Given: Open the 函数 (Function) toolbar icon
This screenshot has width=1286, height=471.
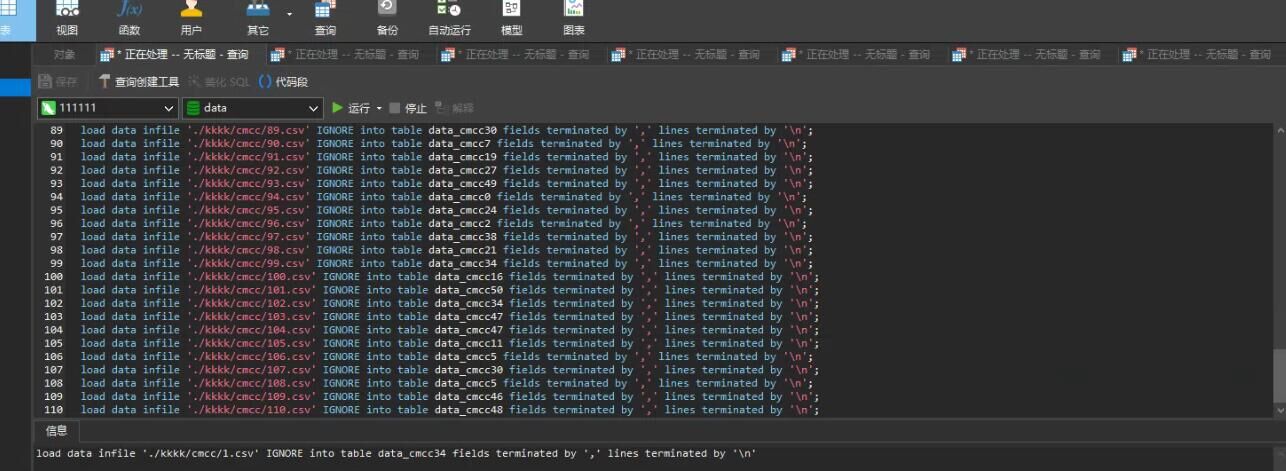Looking at the screenshot, I should point(129,18).
